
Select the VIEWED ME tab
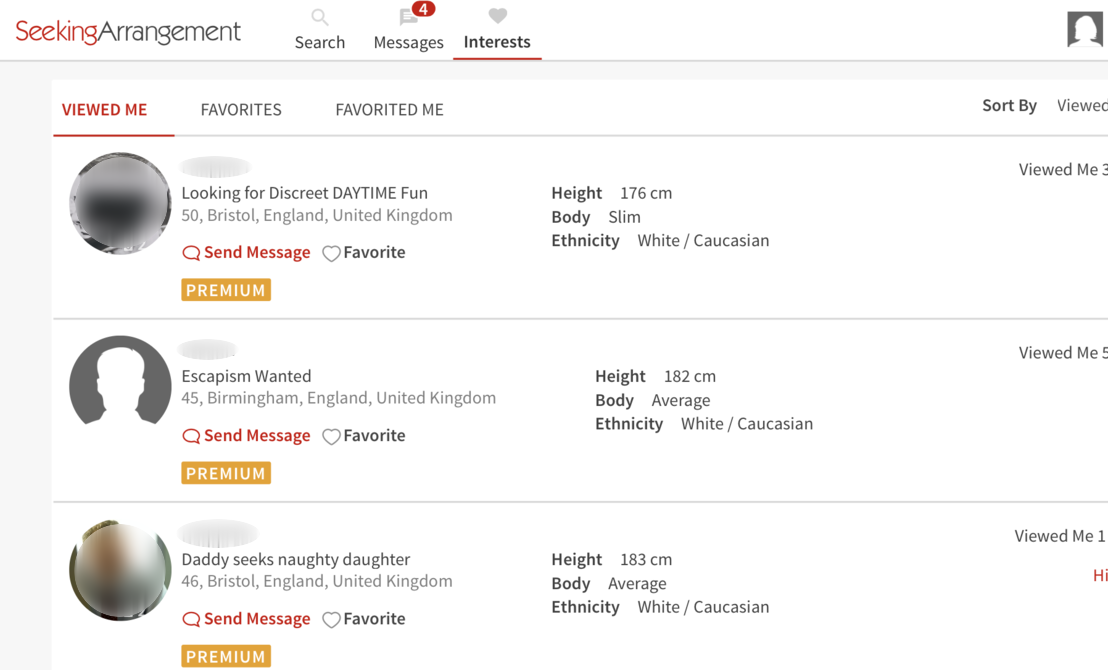tap(104, 110)
